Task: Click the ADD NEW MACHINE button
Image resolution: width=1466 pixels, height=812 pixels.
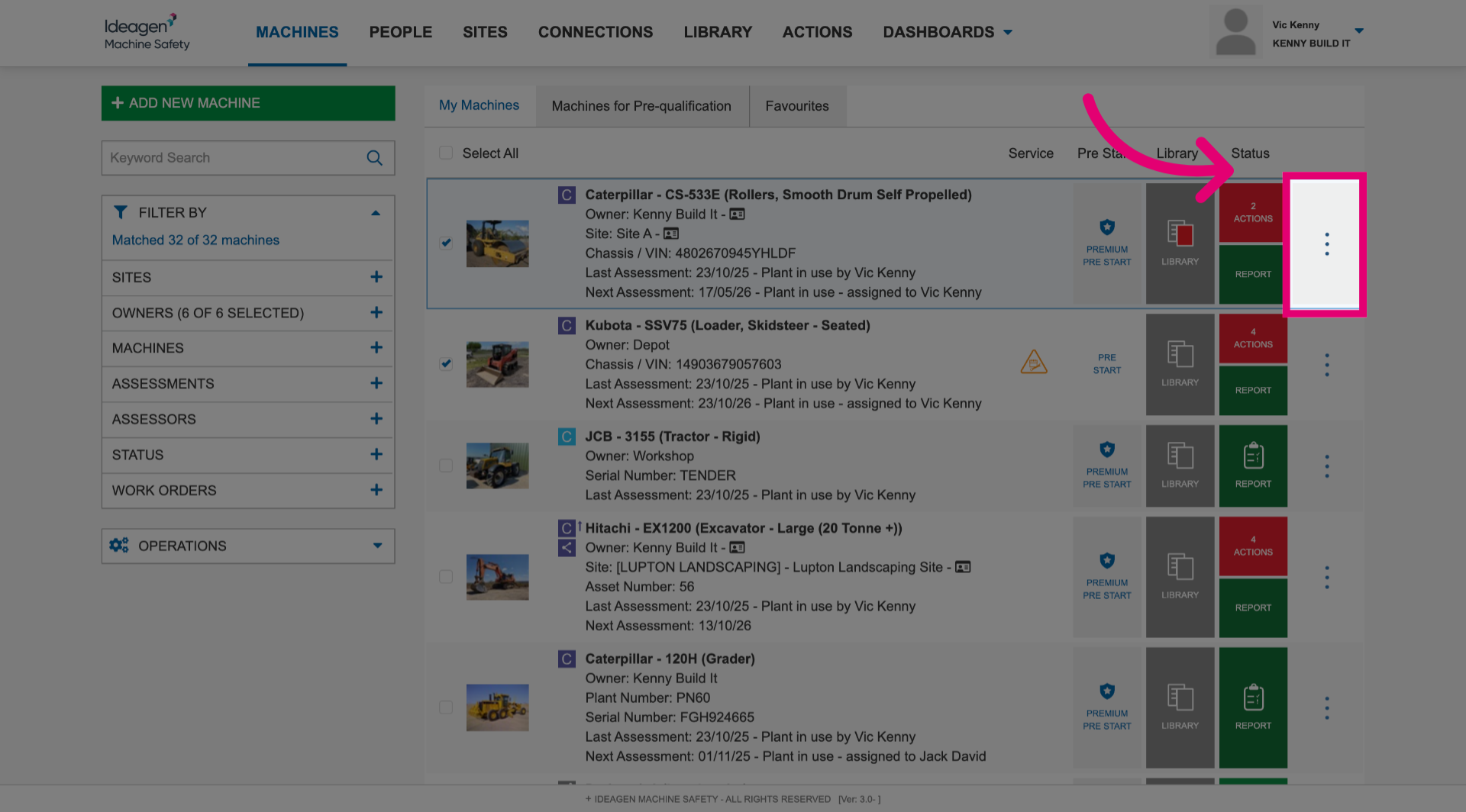Action: coord(247,103)
